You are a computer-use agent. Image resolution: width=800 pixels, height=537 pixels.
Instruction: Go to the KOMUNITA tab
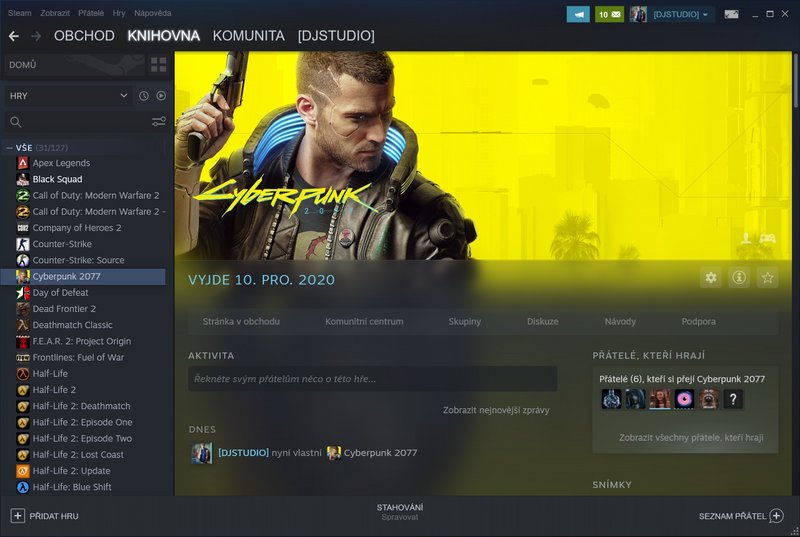click(249, 36)
